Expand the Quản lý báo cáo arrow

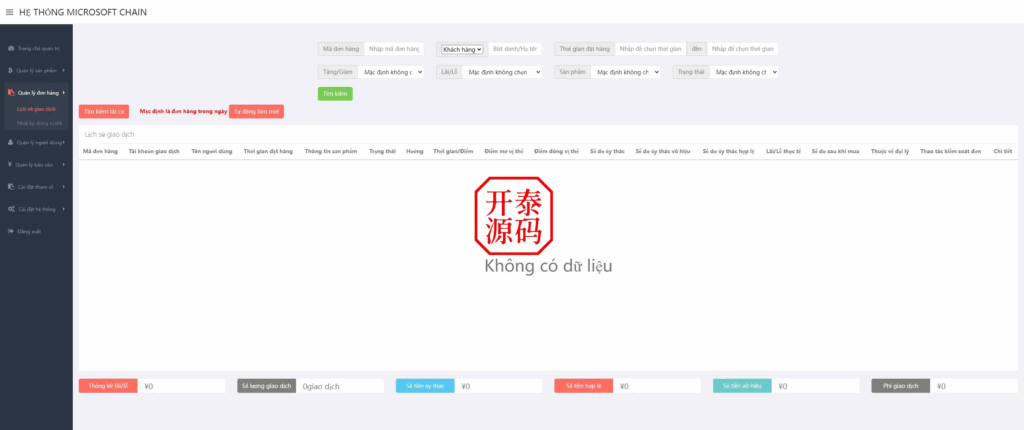[64, 165]
